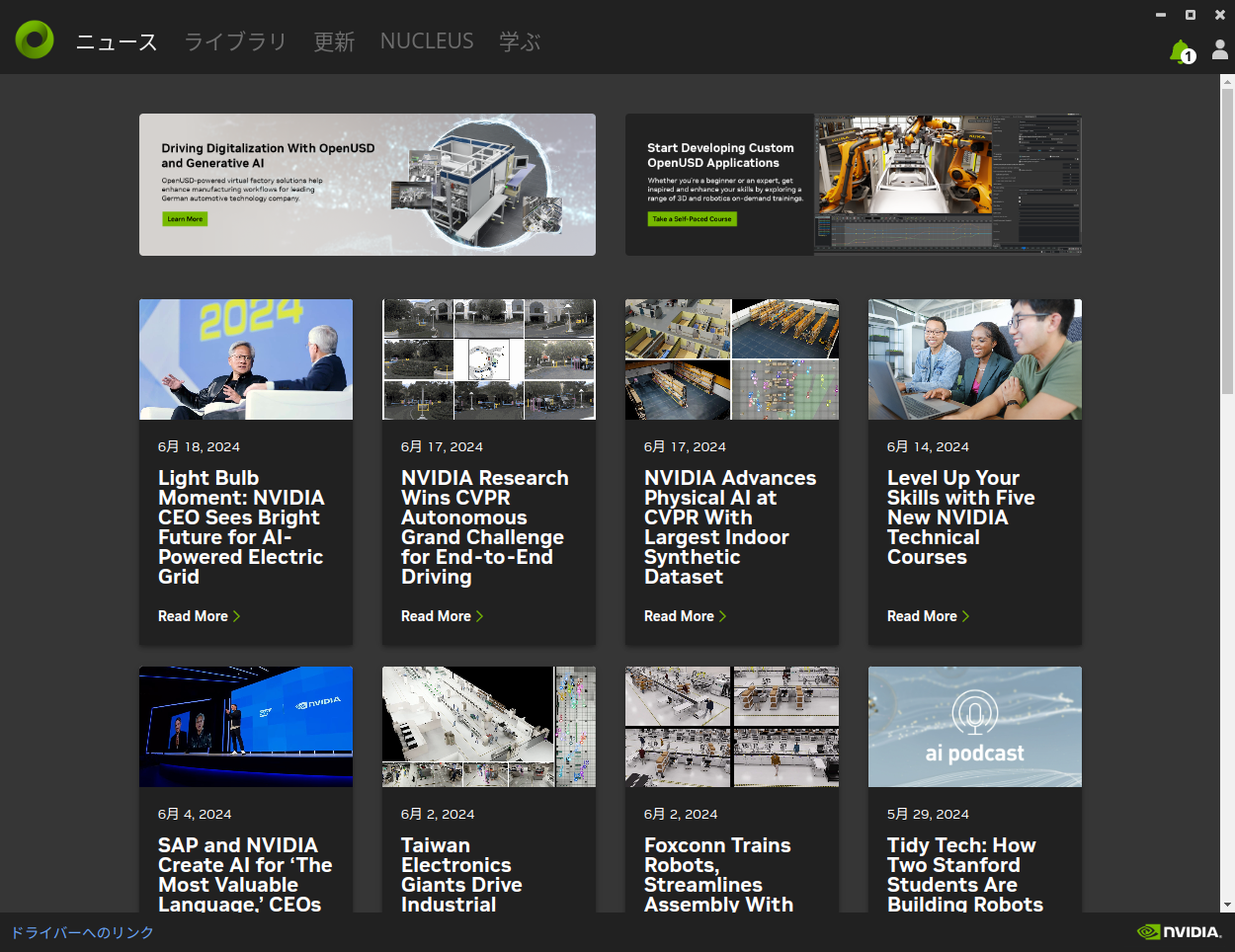Click the SAP and NVIDIA stage thumbnail
The height and width of the screenshot is (952, 1235).
246,727
